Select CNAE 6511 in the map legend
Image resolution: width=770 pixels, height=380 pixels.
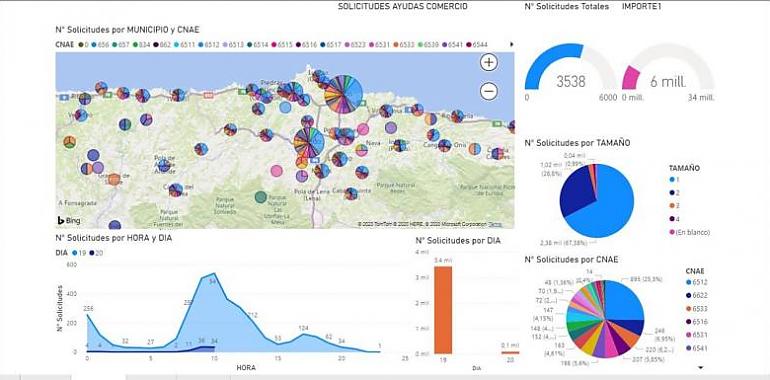[x=185, y=45]
